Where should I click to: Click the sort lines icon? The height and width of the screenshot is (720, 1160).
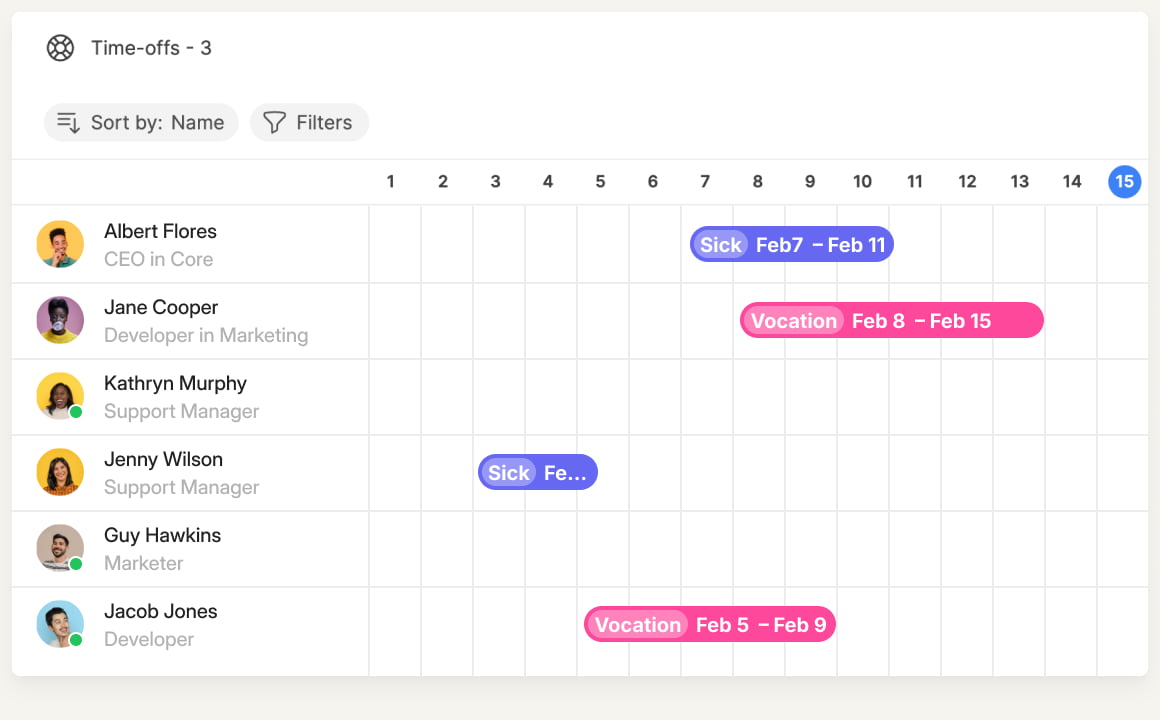[x=68, y=122]
